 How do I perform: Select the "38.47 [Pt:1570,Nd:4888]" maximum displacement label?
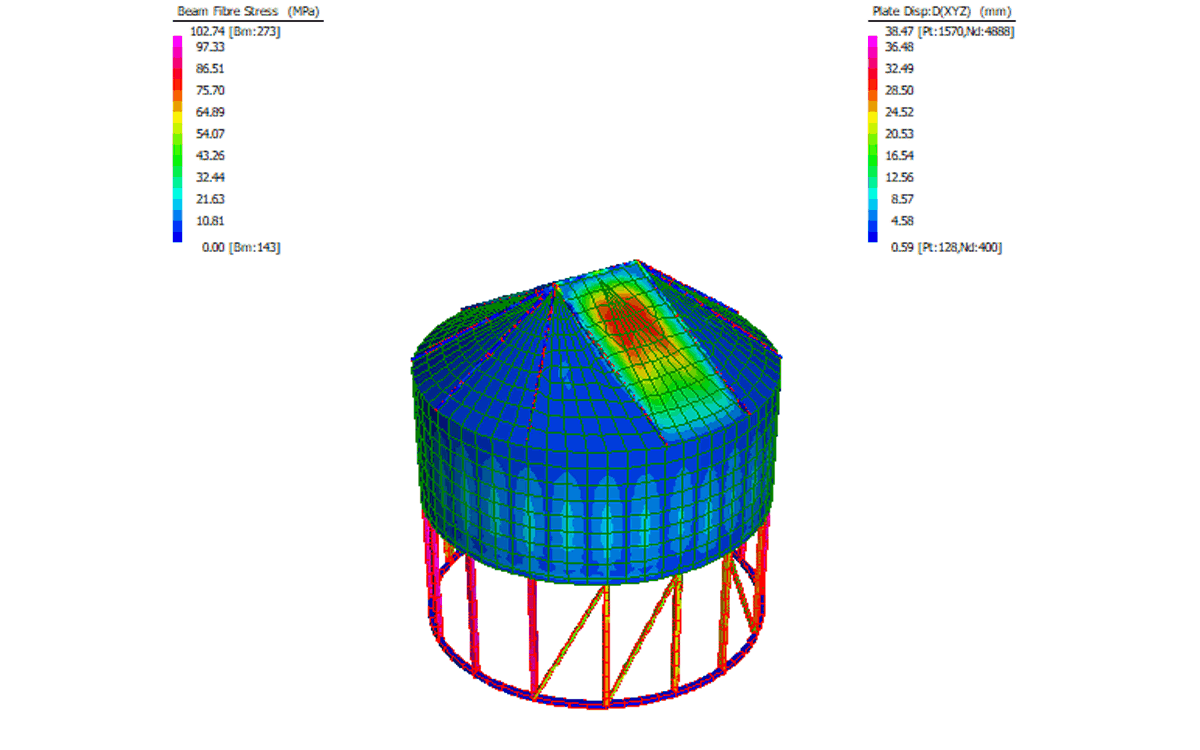point(951,32)
